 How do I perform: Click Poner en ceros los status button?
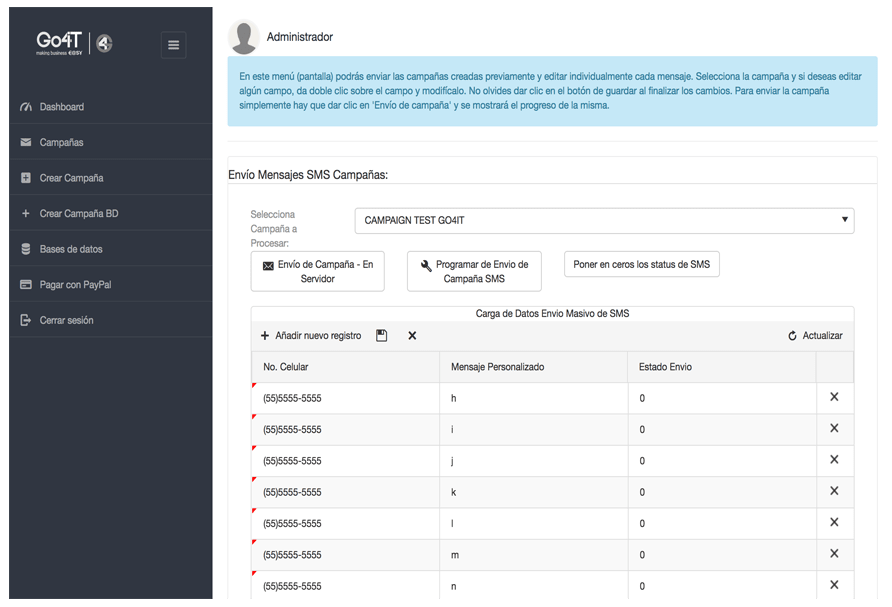641,265
